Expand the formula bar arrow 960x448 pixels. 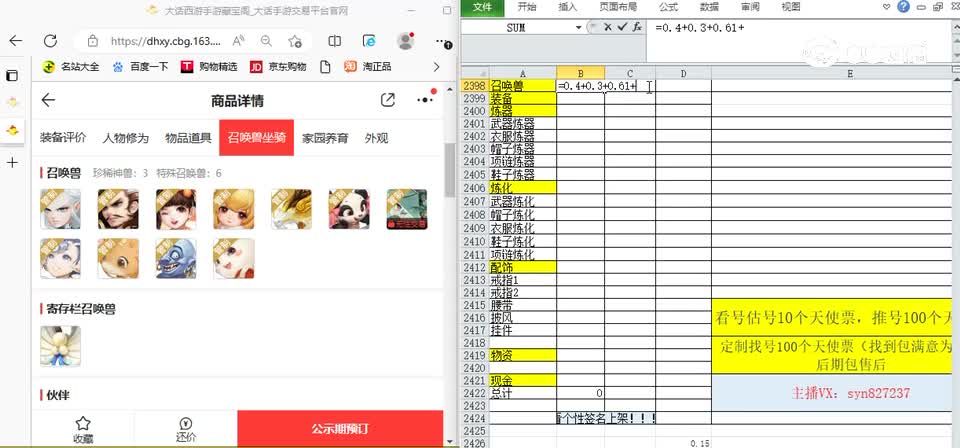click(x=955, y=27)
